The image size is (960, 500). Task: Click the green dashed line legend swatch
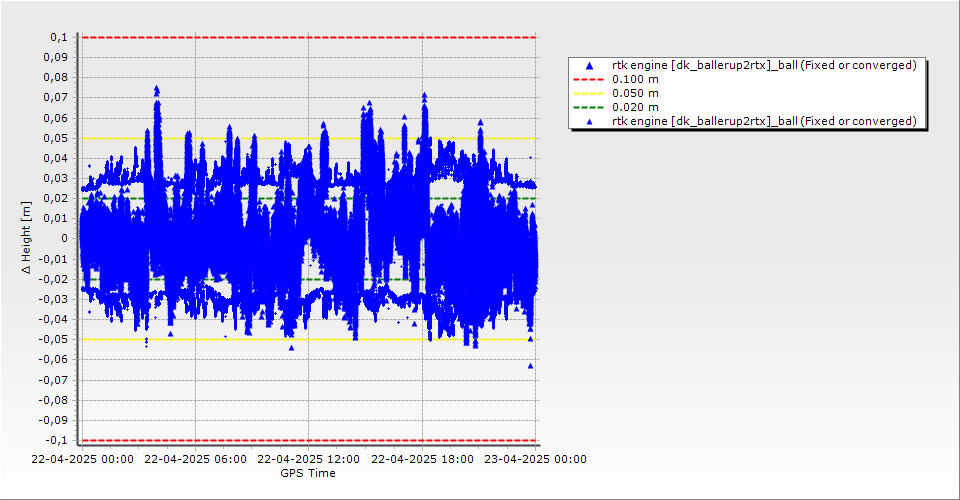[589, 107]
